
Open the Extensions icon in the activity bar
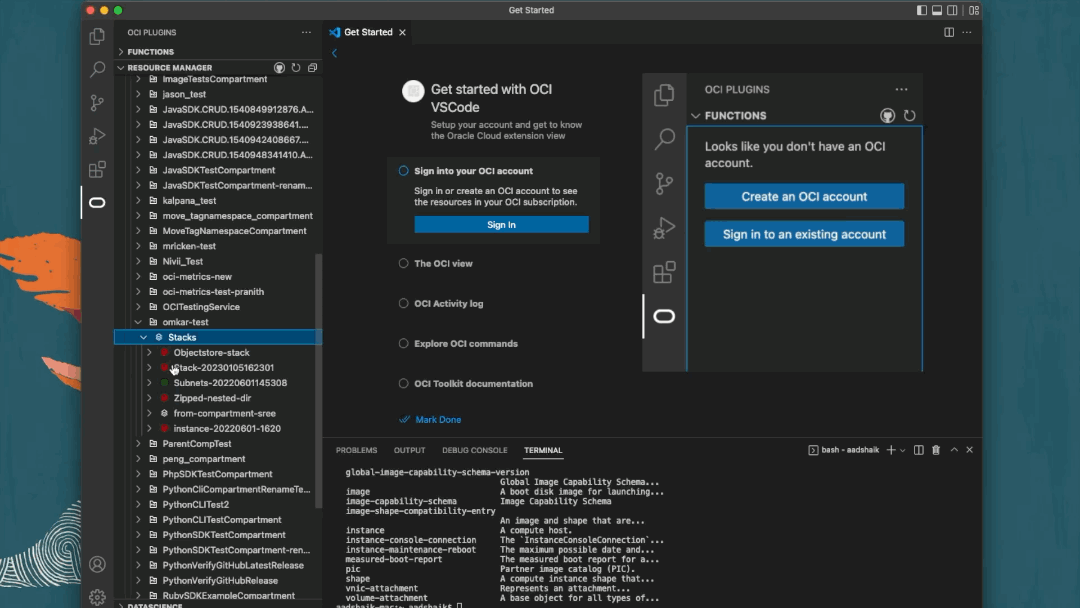[96, 170]
